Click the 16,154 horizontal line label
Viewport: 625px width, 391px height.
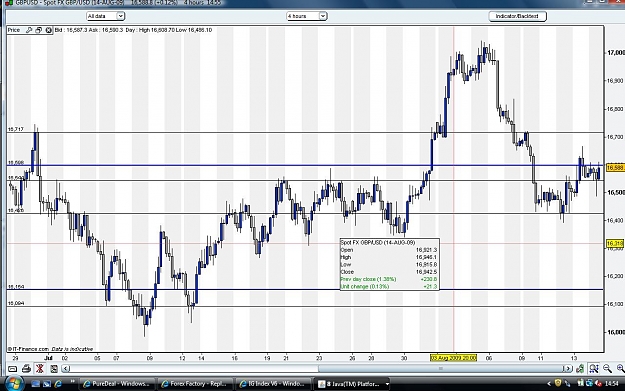tap(16, 287)
